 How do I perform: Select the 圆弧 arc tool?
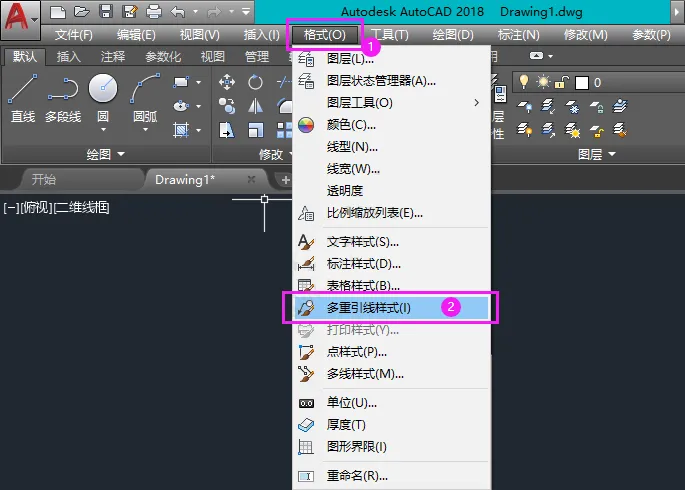coord(145,98)
